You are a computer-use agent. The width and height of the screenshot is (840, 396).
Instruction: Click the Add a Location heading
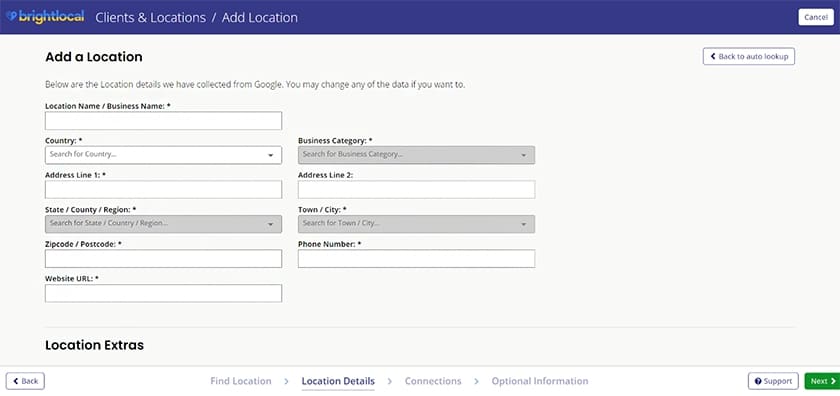pos(94,57)
